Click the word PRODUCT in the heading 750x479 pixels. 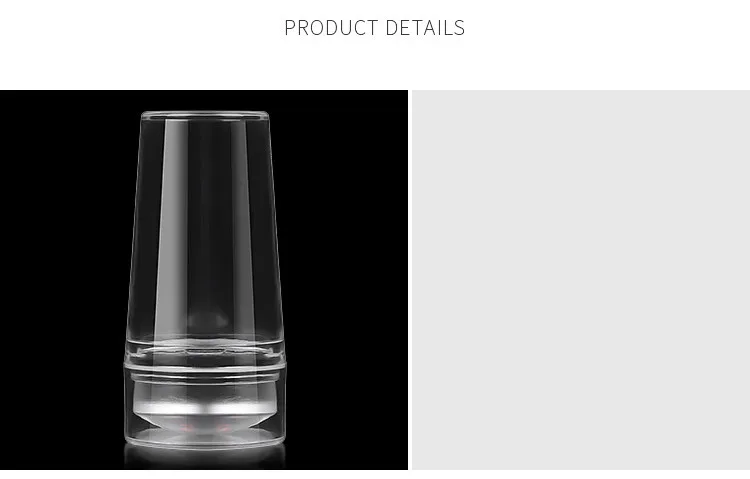tap(331, 28)
